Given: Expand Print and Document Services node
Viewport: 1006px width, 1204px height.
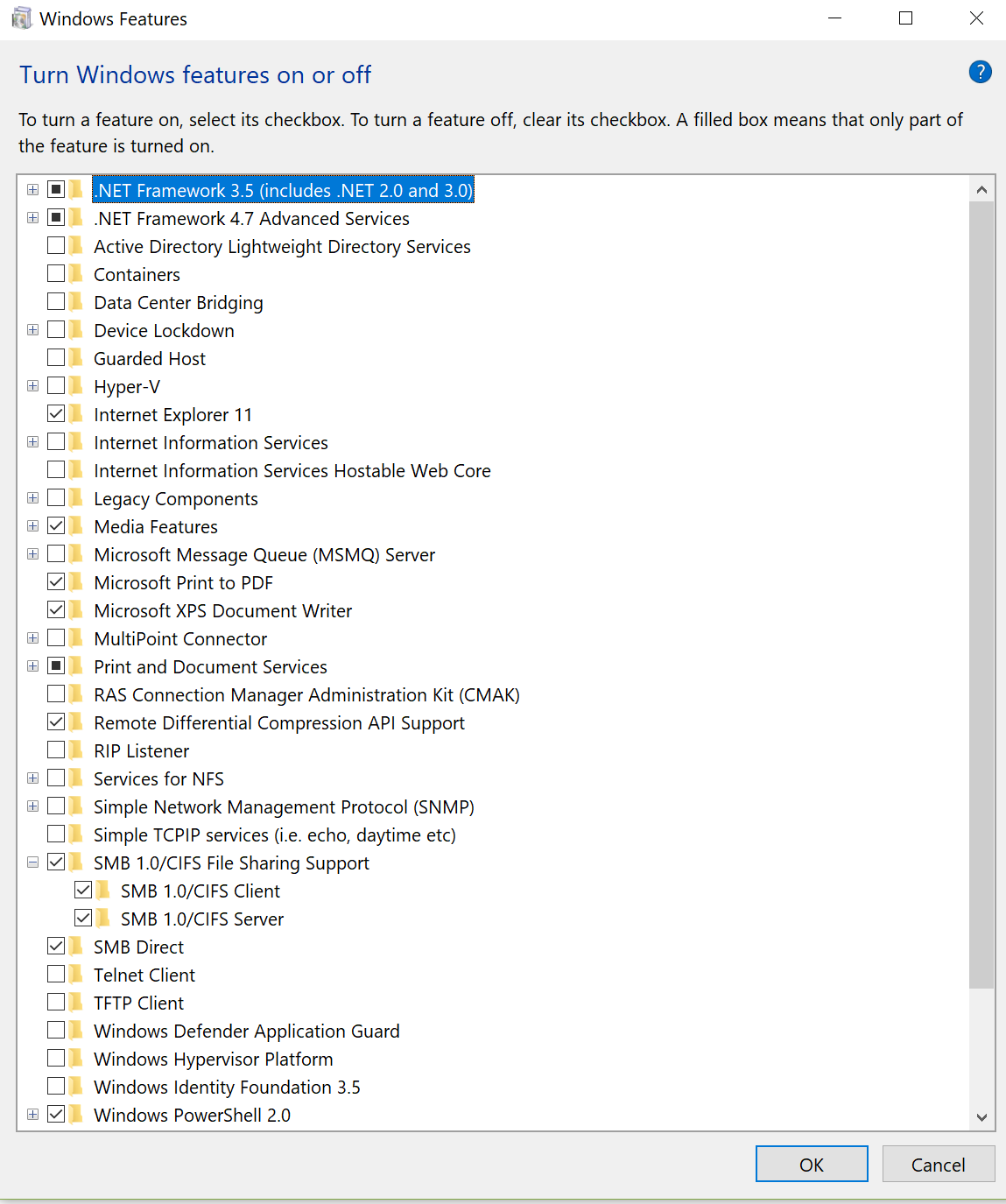Looking at the screenshot, I should click(x=32, y=665).
